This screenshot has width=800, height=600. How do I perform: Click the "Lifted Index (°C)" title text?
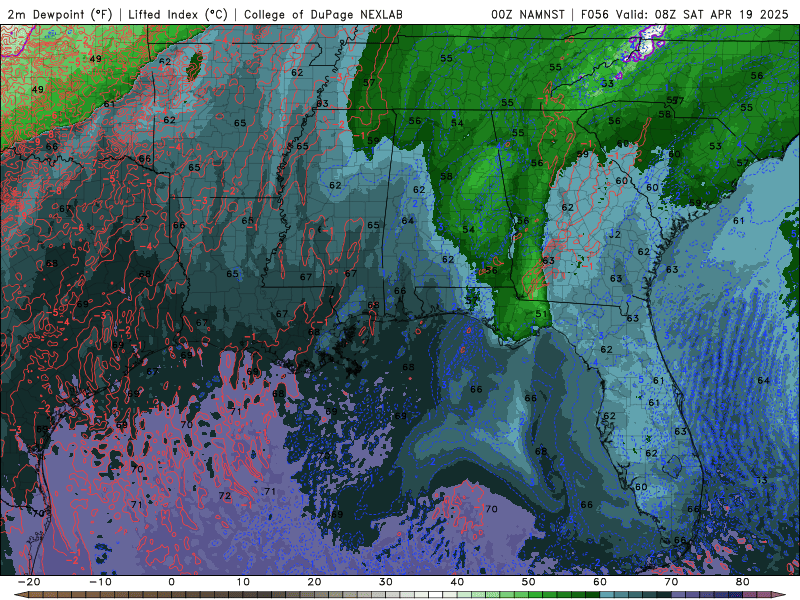point(178,14)
